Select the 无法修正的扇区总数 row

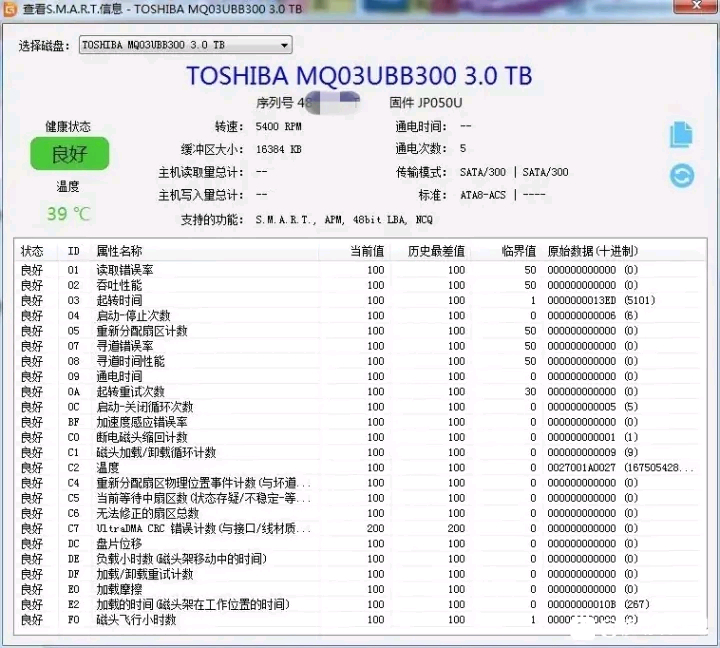[360, 513]
